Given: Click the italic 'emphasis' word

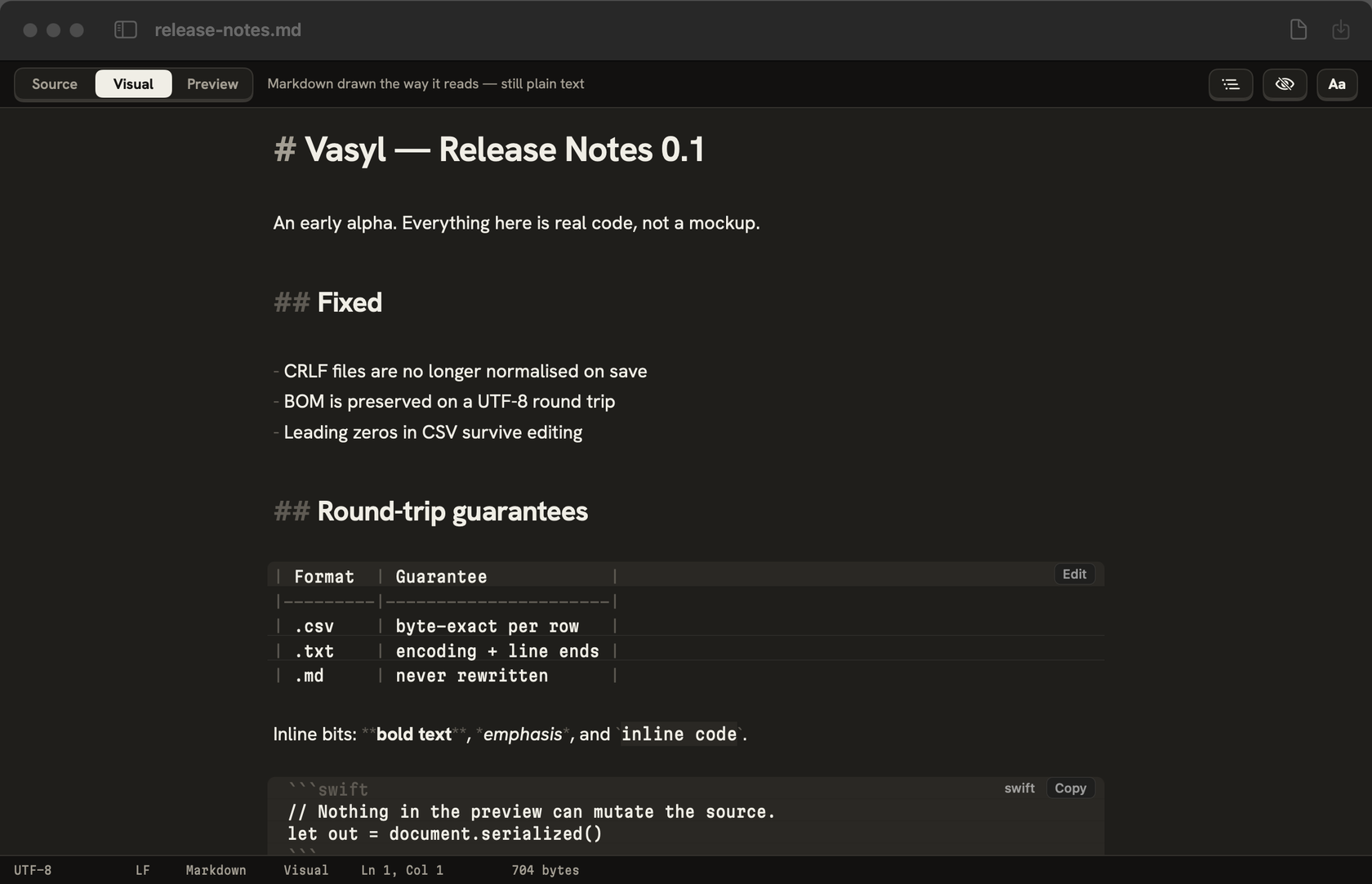Looking at the screenshot, I should (523, 734).
